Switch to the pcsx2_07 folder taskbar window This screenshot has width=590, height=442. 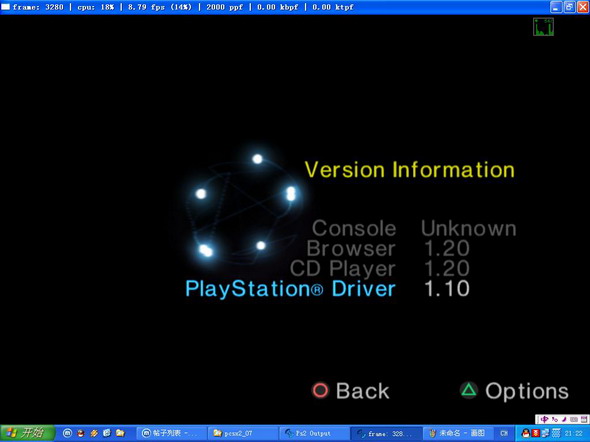pos(243,433)
